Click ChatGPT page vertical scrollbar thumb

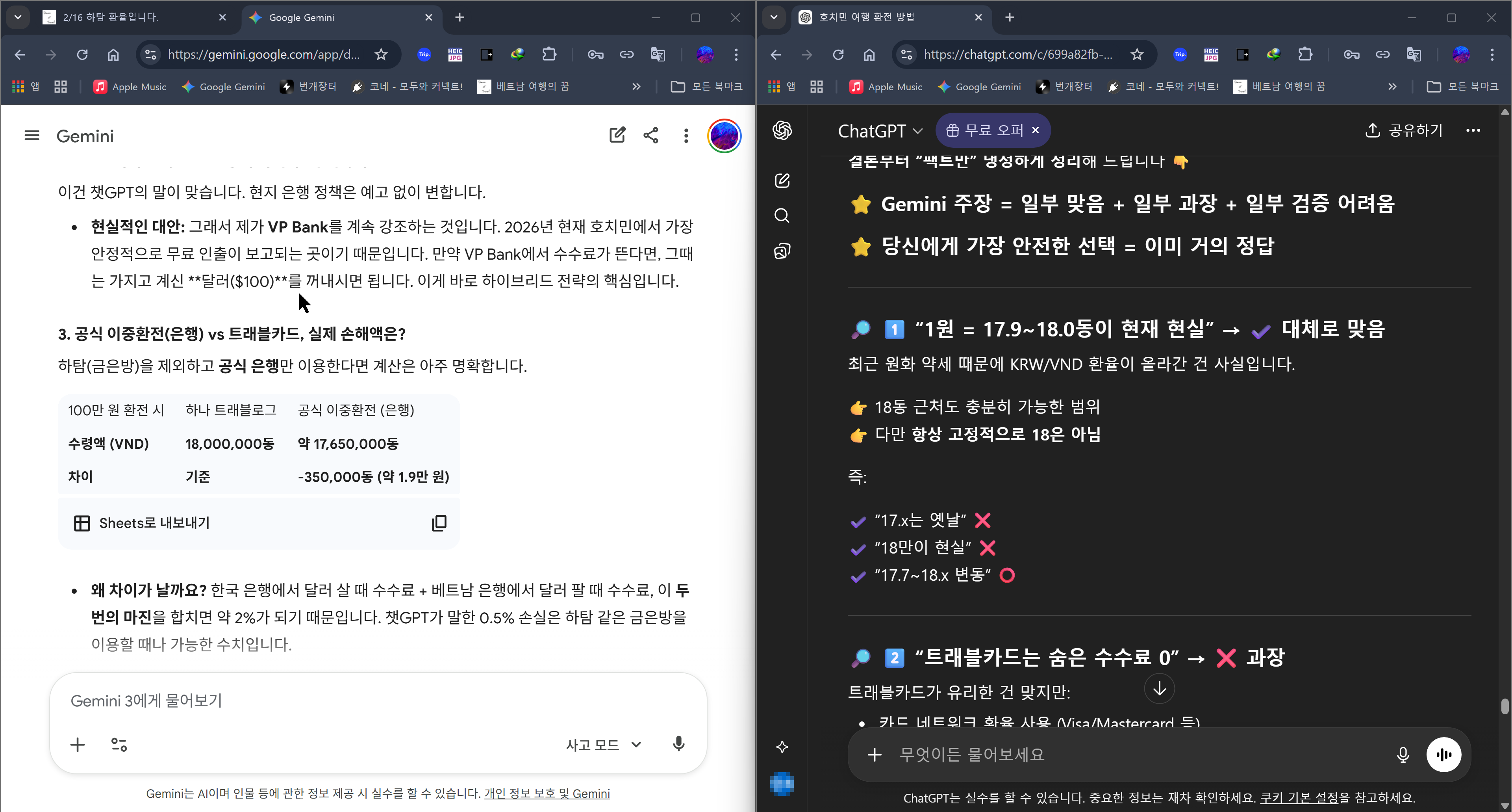click(x=1505, y=706)
